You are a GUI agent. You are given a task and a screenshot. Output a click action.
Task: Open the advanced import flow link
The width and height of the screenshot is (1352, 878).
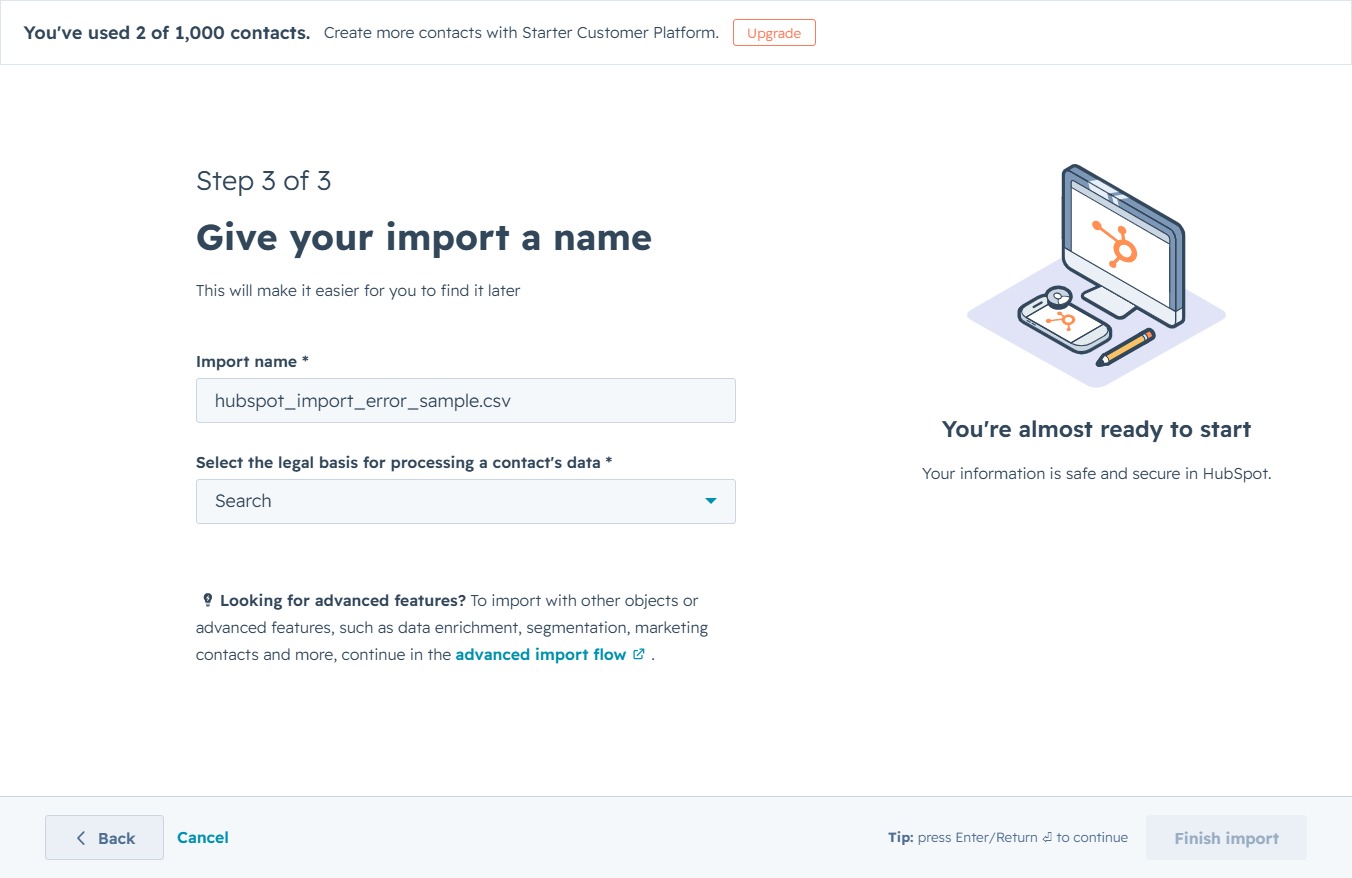[541, 655]
